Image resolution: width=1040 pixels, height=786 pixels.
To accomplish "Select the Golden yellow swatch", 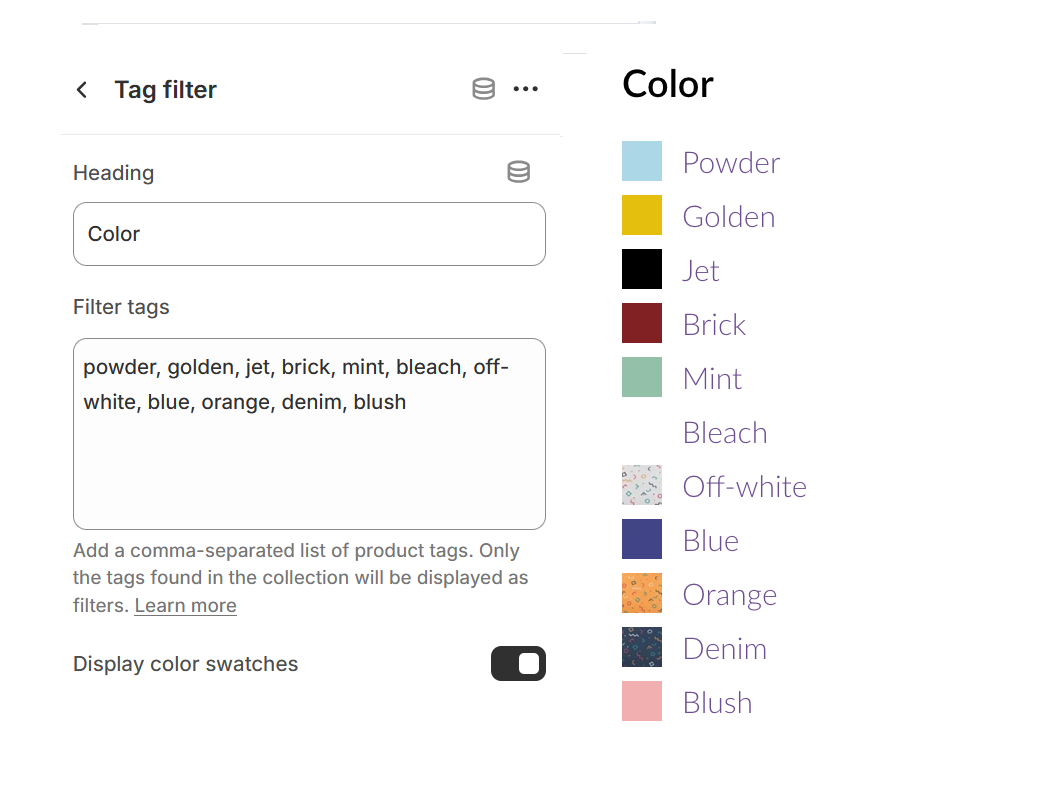I will [641, 214].
